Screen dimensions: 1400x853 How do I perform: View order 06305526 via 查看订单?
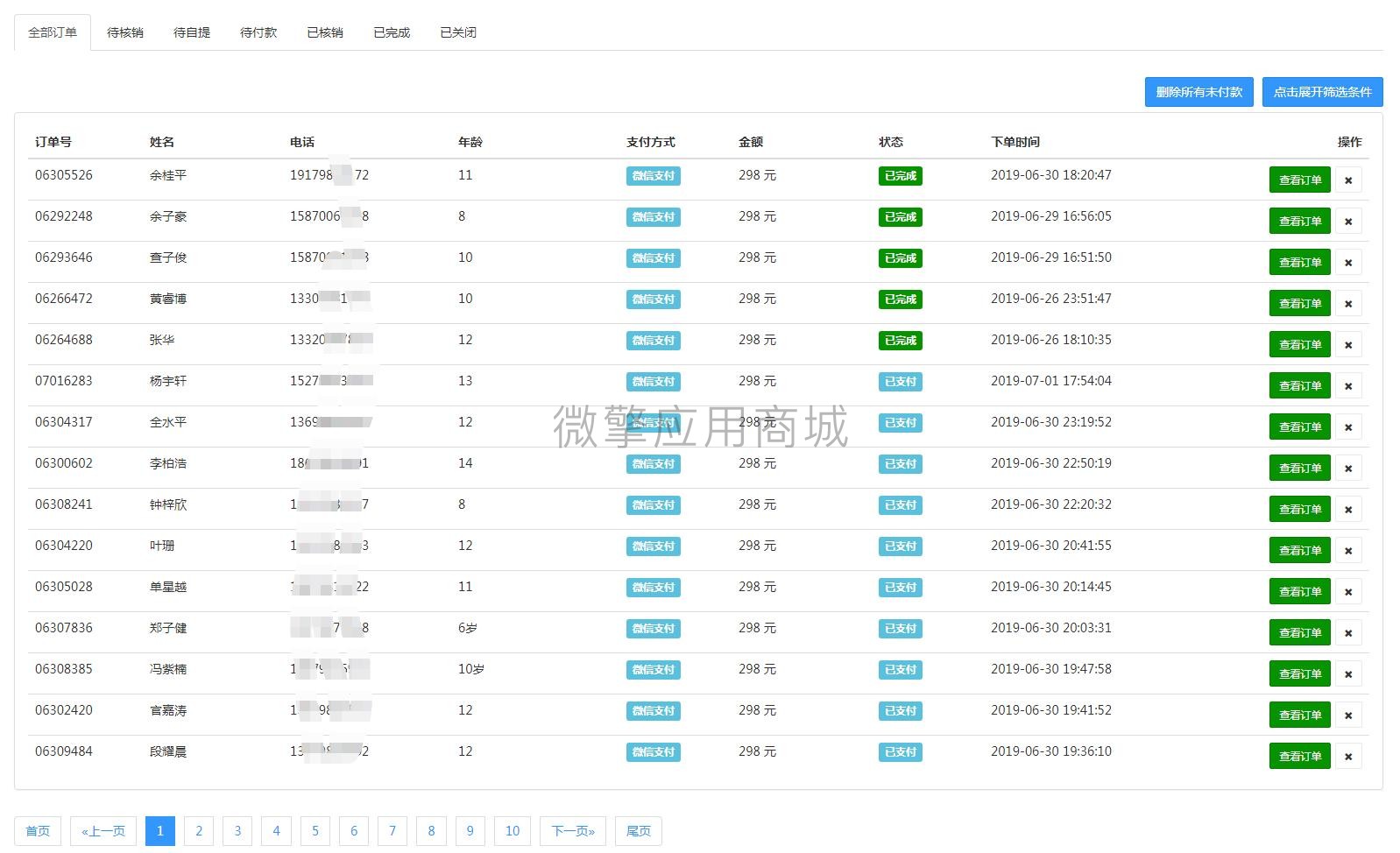1300,180
